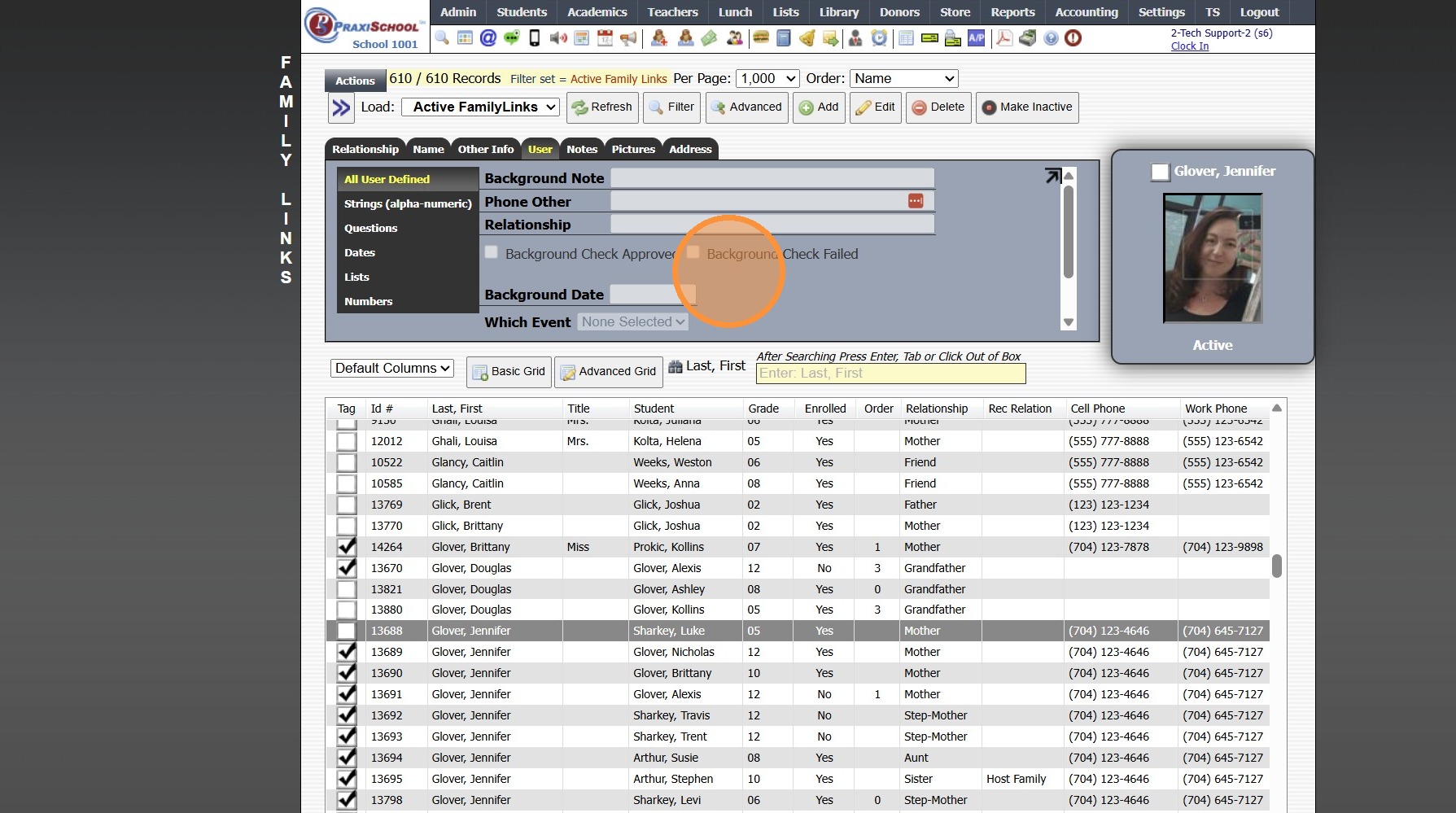Screen dimensions: 1456x813
Task: Untag record 14264 Glover, Brittany
Action: (x=347, y=547)
